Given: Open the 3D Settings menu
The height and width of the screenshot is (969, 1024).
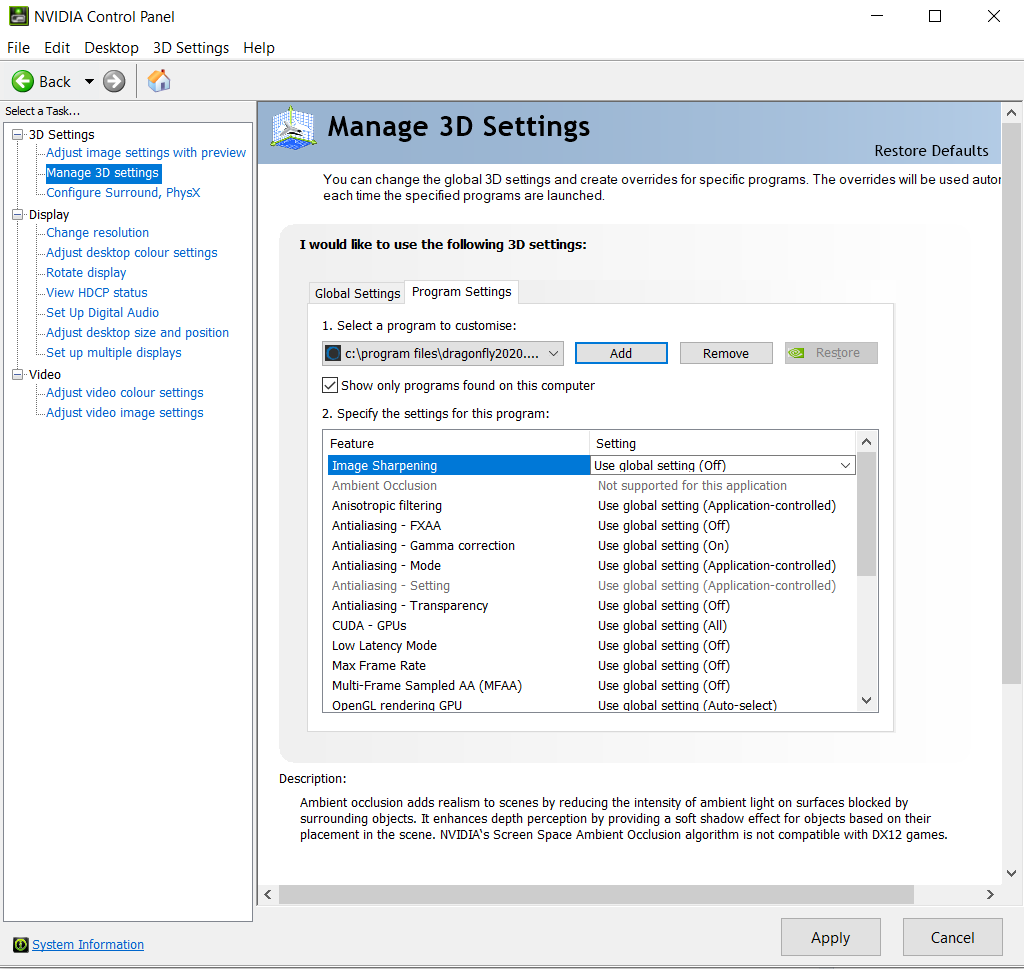Looking at the screenshot, I should pos(191,48).
